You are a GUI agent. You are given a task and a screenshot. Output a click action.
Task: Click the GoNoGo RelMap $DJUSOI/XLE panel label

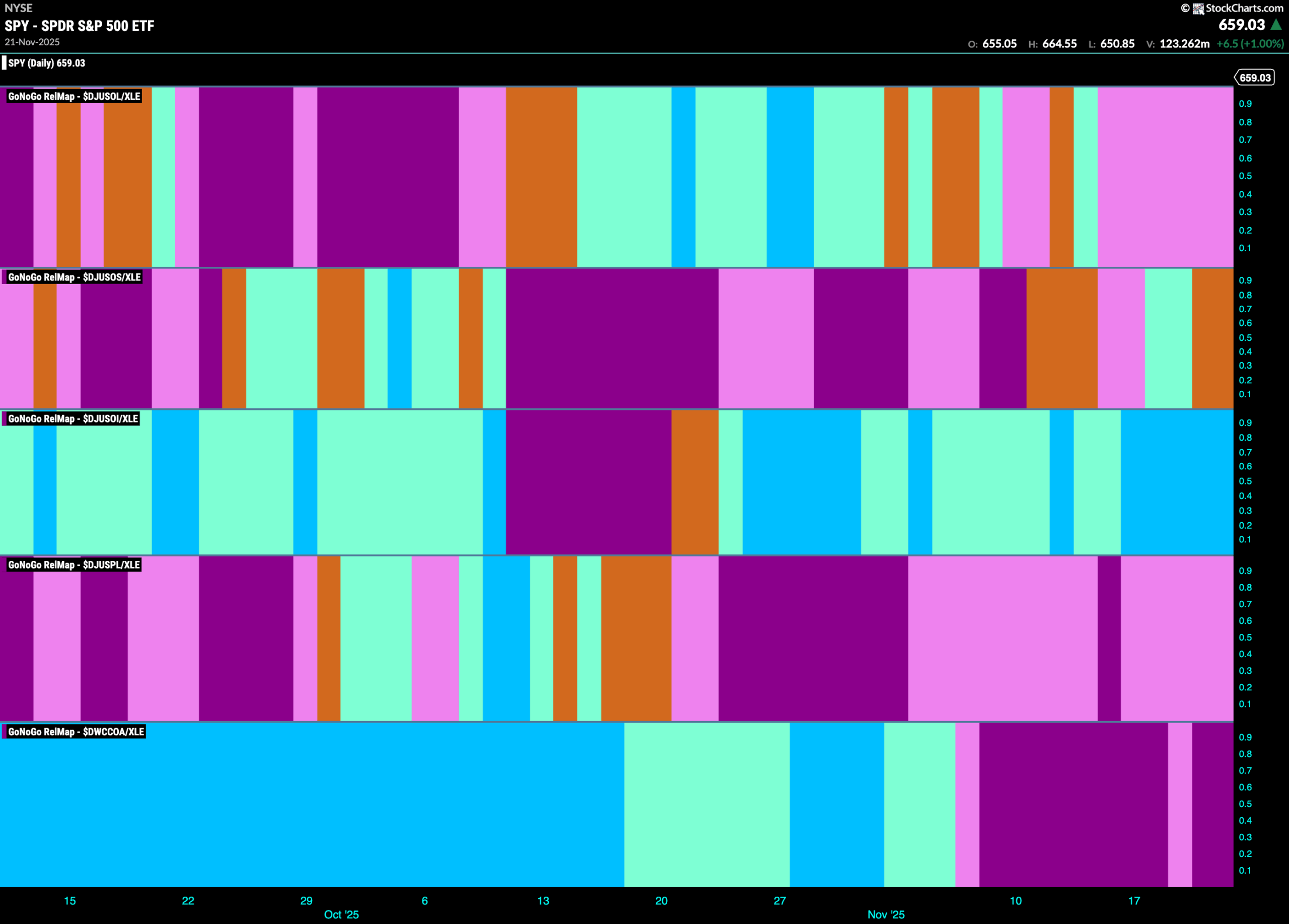pyautogui.click(x=73, y=419)
